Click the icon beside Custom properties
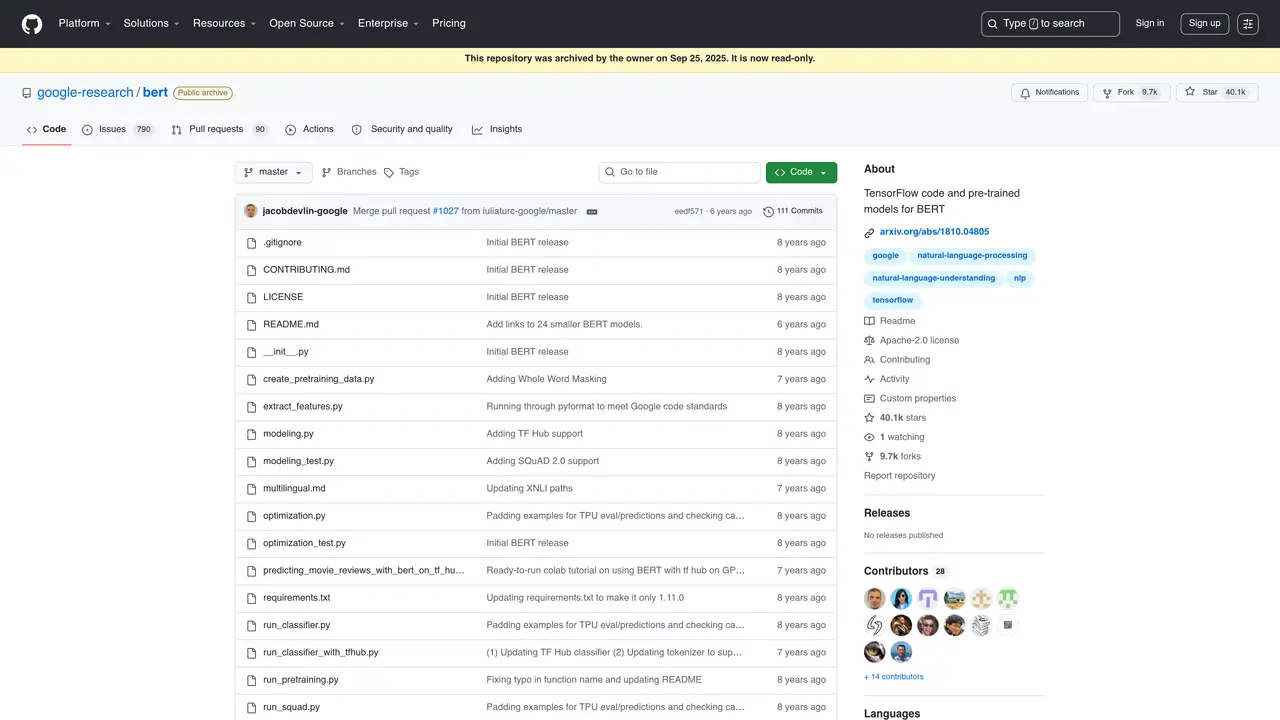This screenshot has height=720, width=1280. [870, 399]
